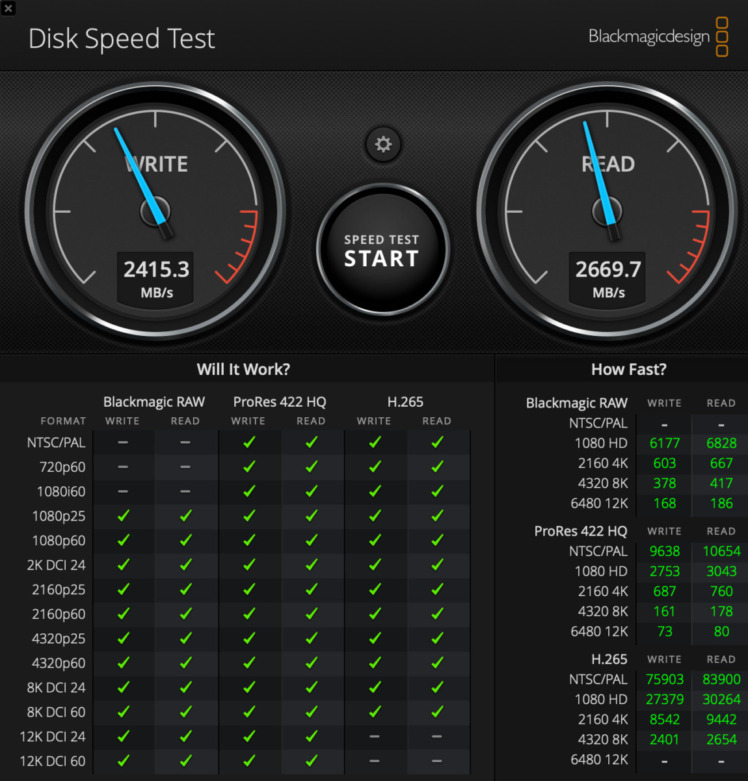Click the 4320p60 Blackmagic RAW read checkmark
The image size is (748, 781).
tap(185, 662)
